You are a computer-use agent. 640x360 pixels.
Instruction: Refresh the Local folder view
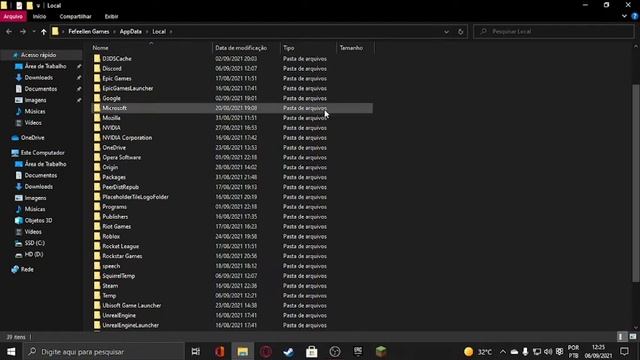(x=460, y=31)
